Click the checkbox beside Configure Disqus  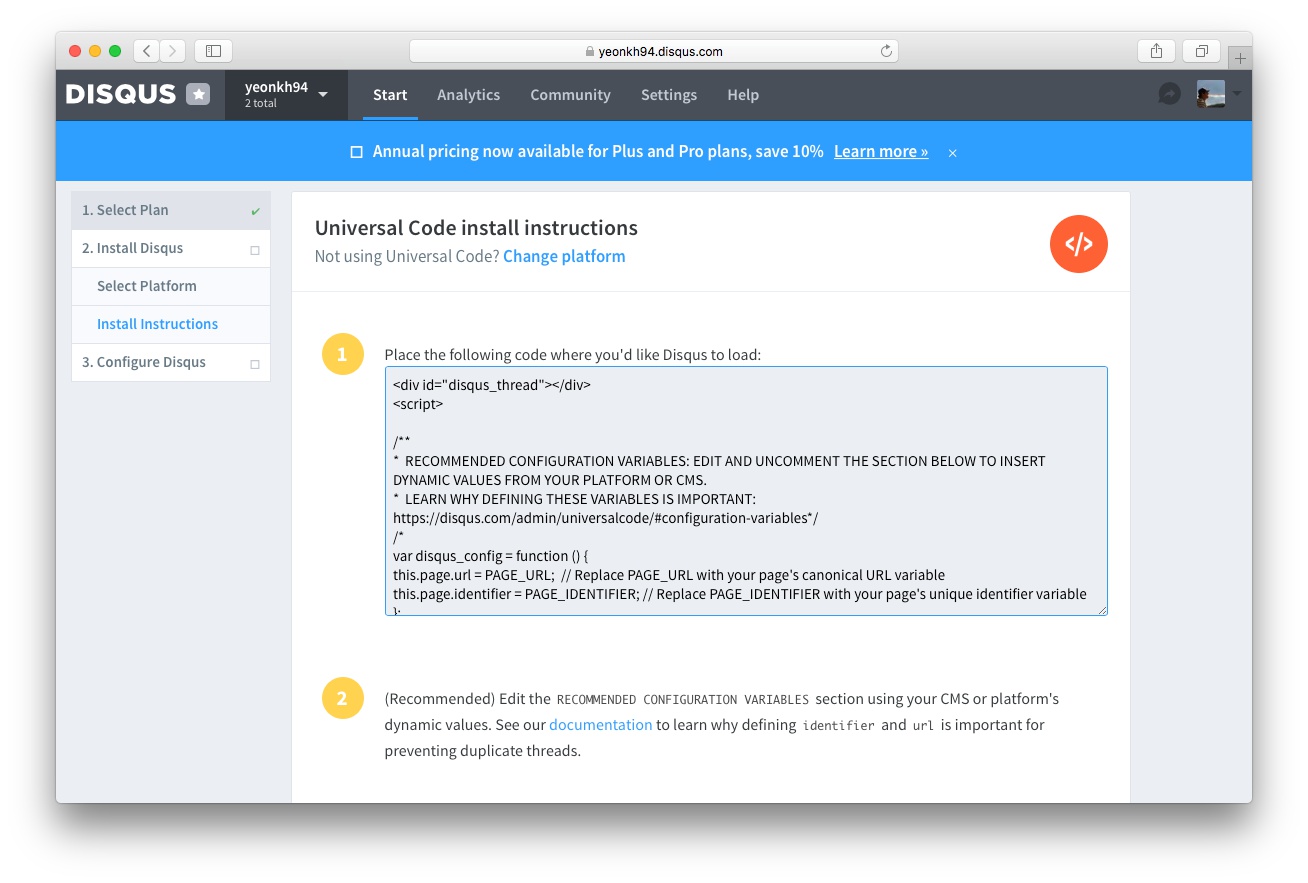[255, 364]
